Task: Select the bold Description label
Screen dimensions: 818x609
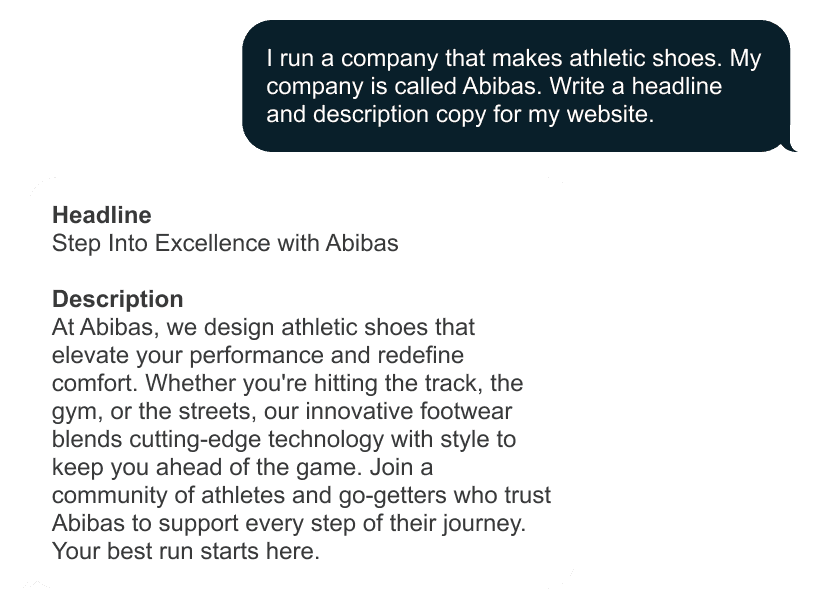Action: click(117, 299)
